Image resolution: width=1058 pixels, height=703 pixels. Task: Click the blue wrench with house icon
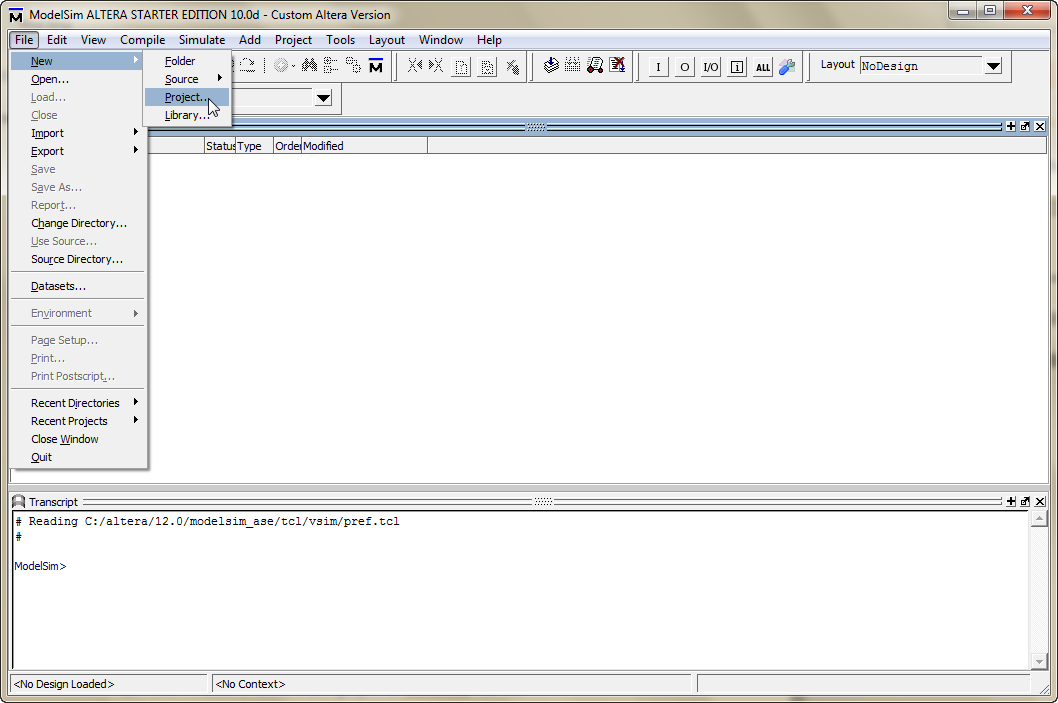787,66
